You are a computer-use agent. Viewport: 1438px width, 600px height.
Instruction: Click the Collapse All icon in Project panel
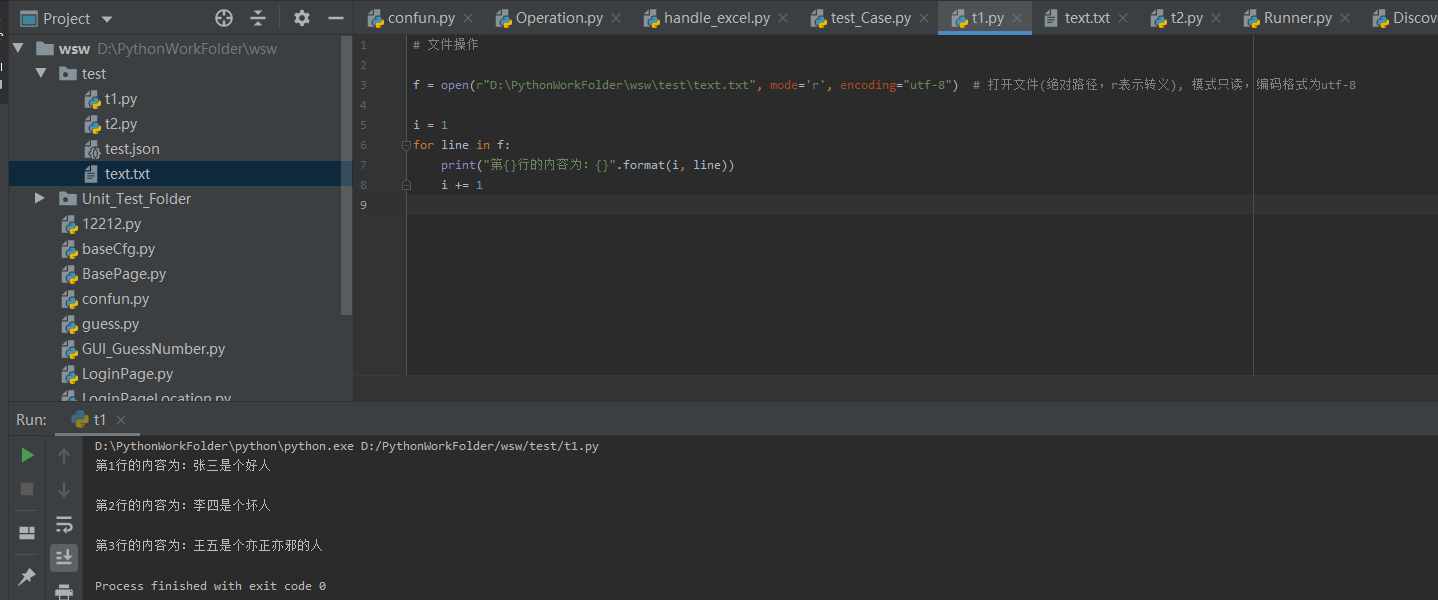click(x=258, y=18)
